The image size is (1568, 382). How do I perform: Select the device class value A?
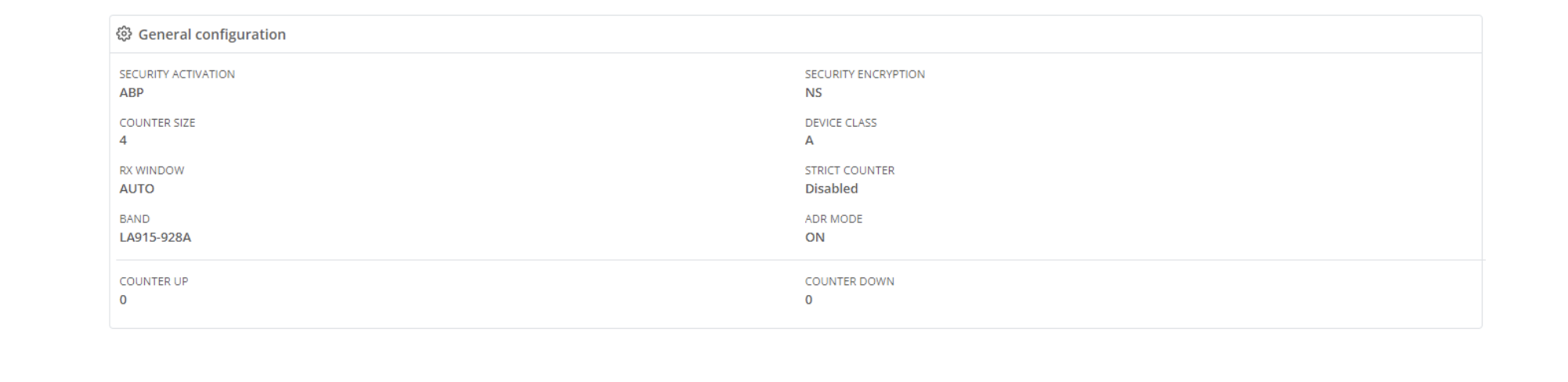click(810, 140)
